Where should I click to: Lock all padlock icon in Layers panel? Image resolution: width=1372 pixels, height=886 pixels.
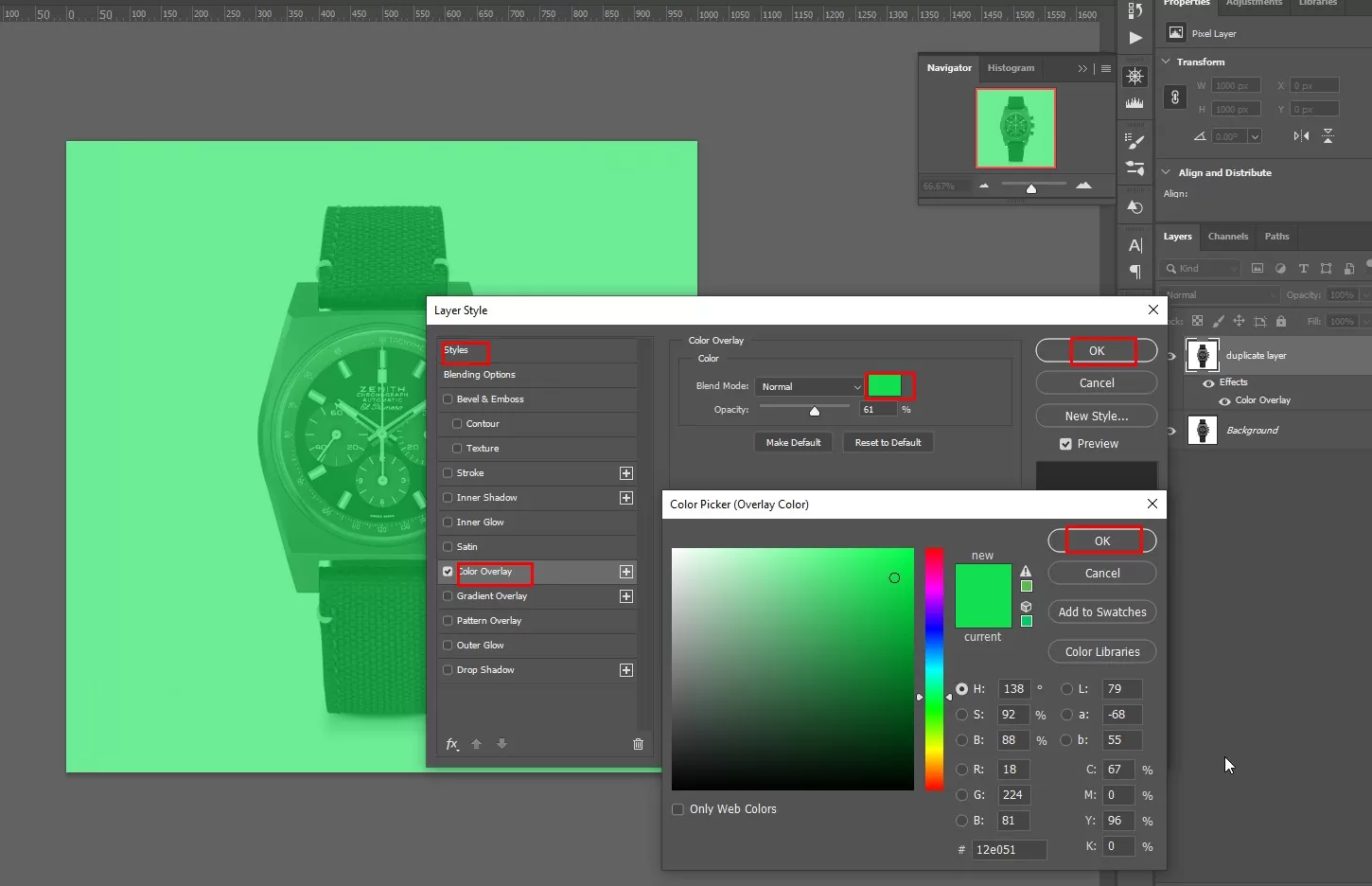[x=1281, y=321]
